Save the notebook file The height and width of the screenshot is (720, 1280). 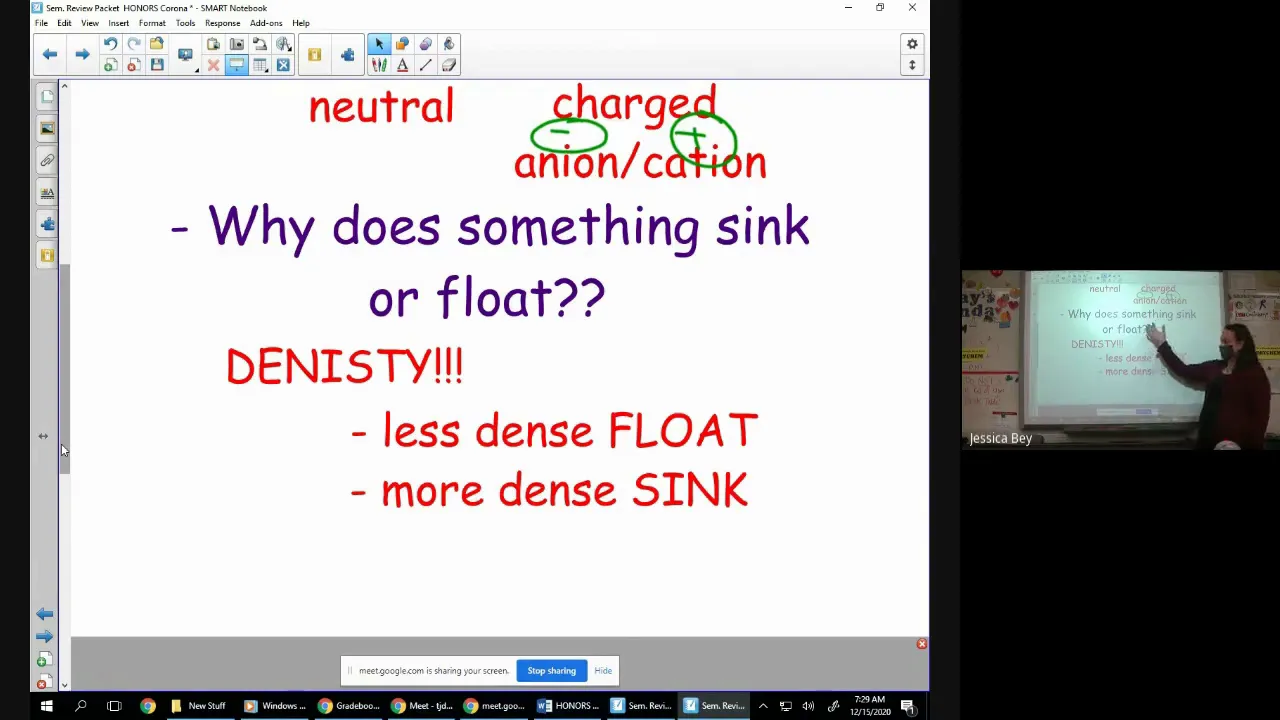click(157, 65)
